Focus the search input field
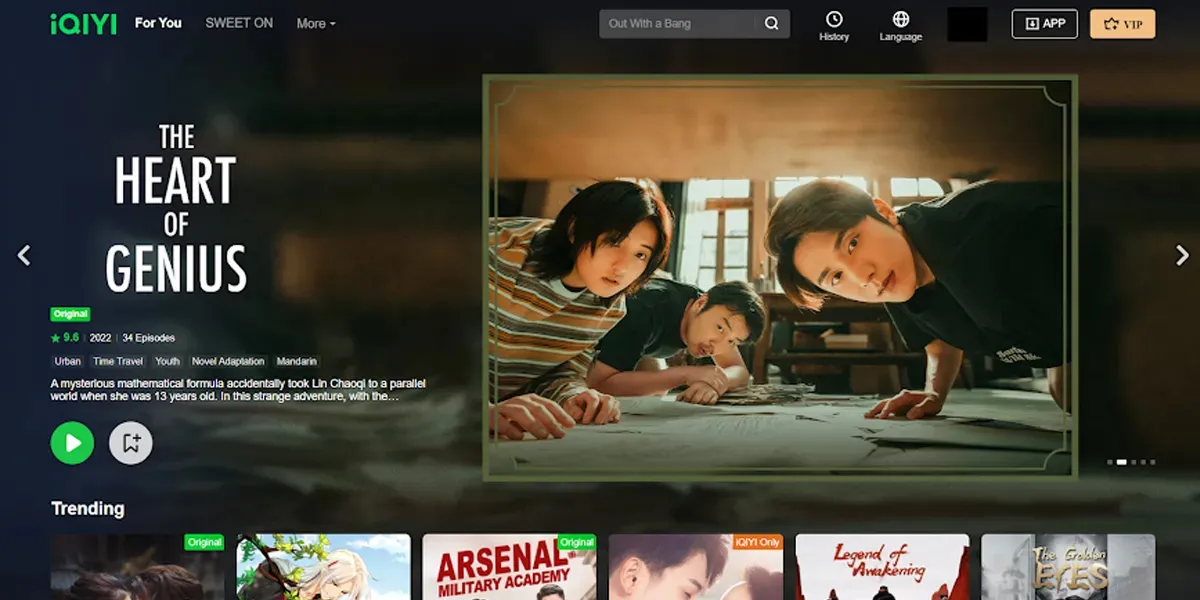The height and width of the screenshot is (600, 1200). 680,24
